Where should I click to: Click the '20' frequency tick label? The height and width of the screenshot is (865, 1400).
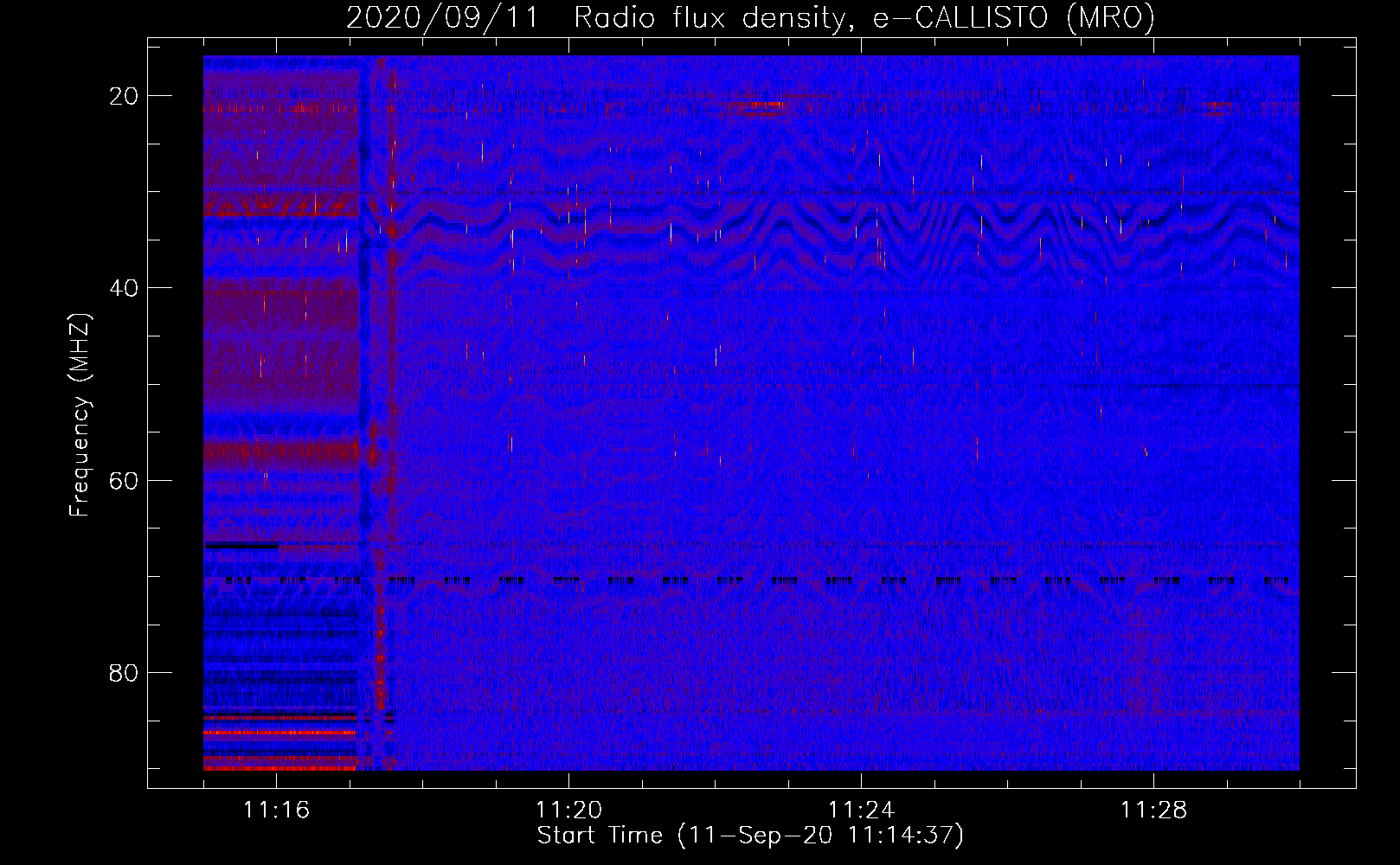(x=124, y=96)
